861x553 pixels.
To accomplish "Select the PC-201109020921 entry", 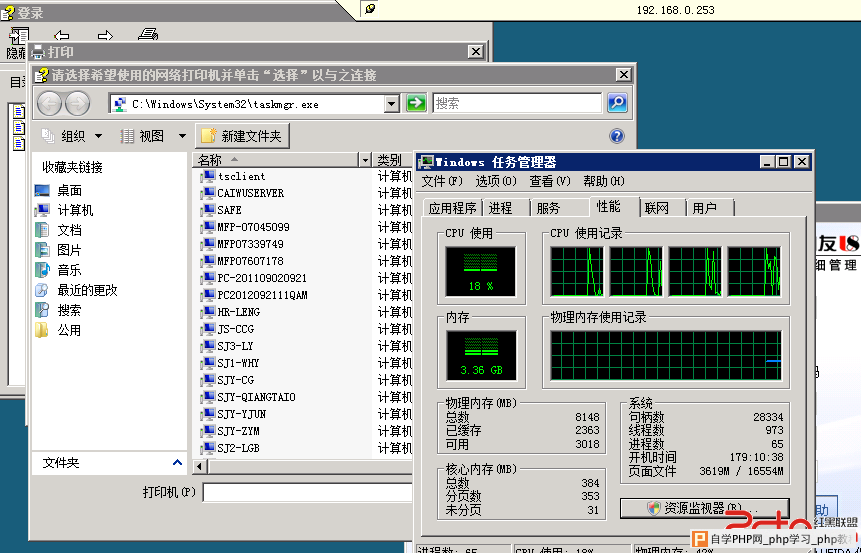I will (x=254, y=278).
